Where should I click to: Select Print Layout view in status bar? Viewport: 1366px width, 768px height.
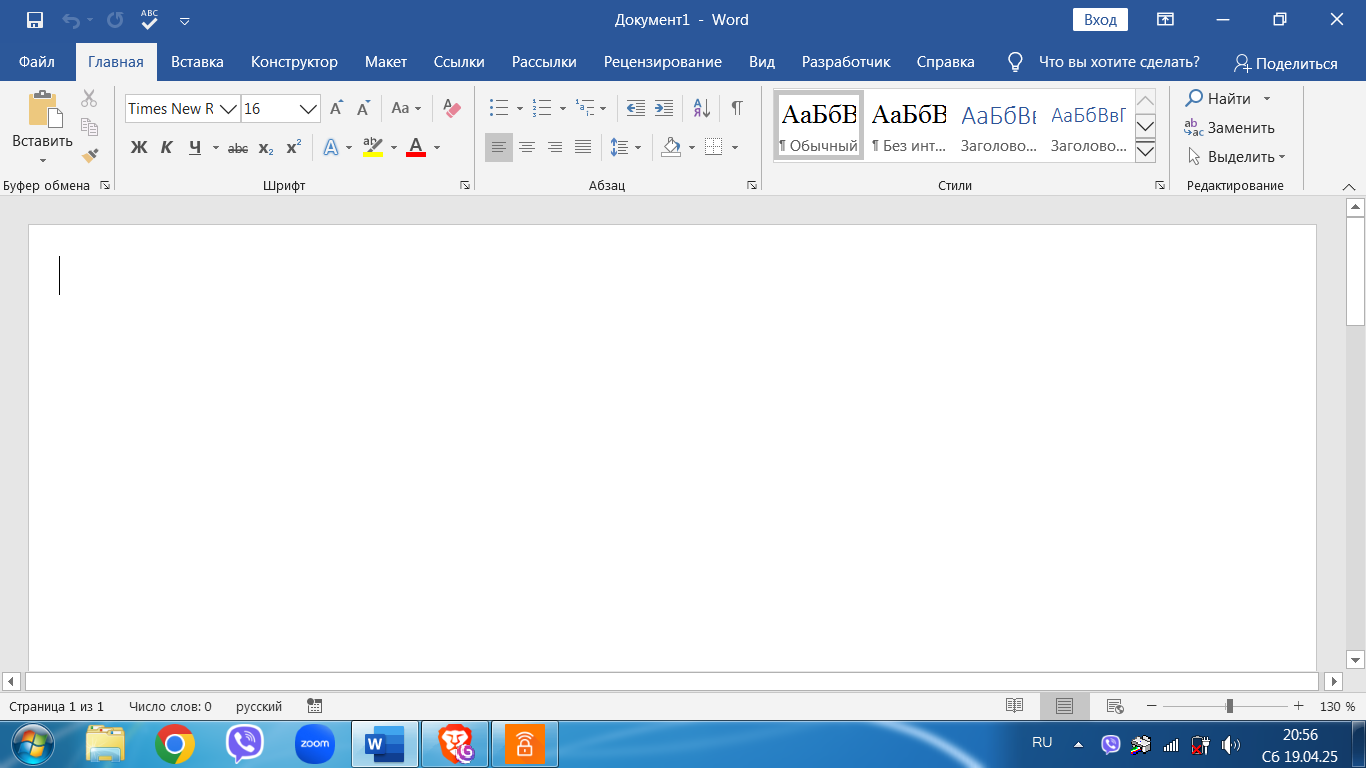pyautogui.click(x=1065, y=706)
